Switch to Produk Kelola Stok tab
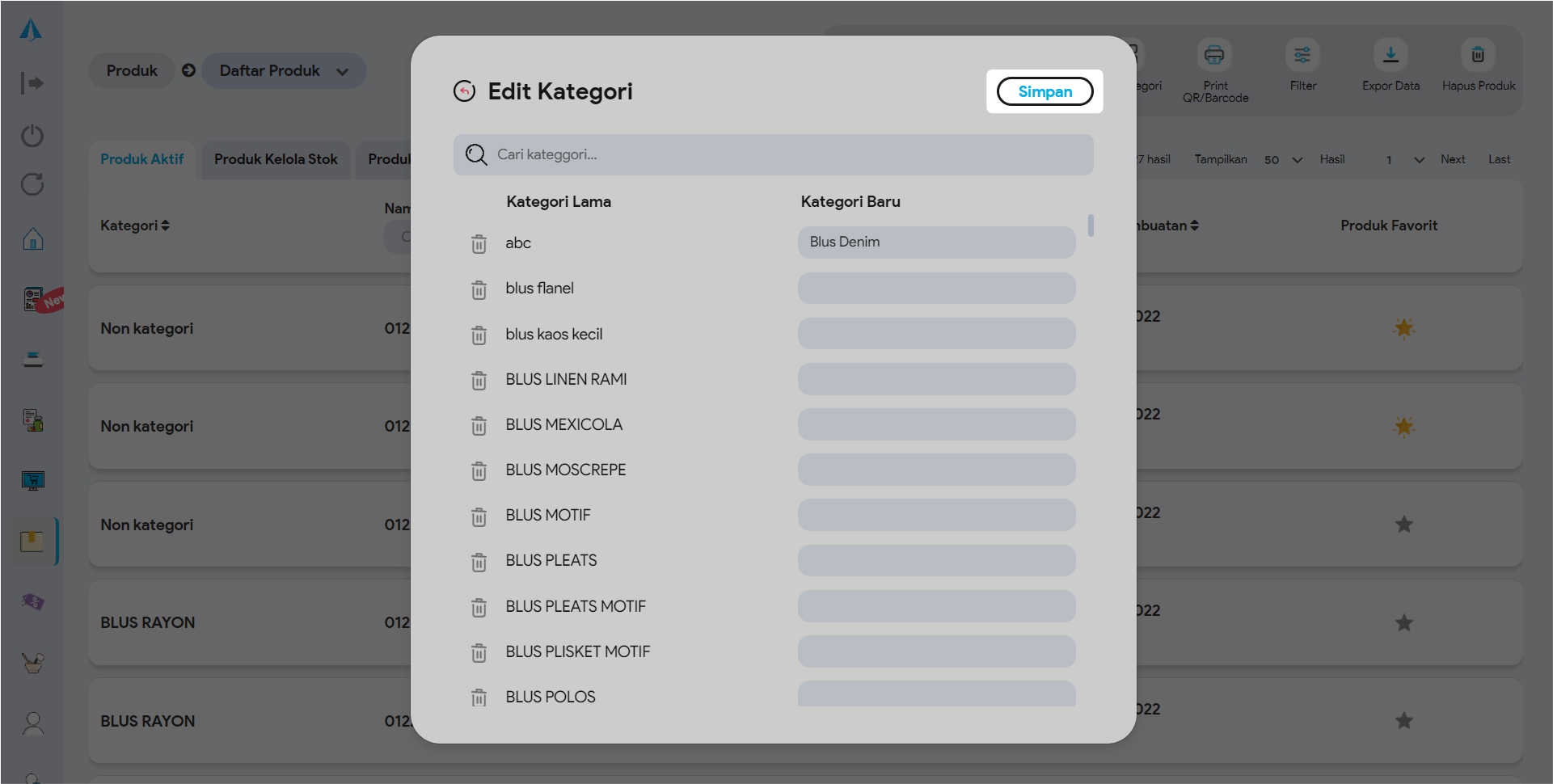This screenshot has height=784, width=1553. coord(276,159)
